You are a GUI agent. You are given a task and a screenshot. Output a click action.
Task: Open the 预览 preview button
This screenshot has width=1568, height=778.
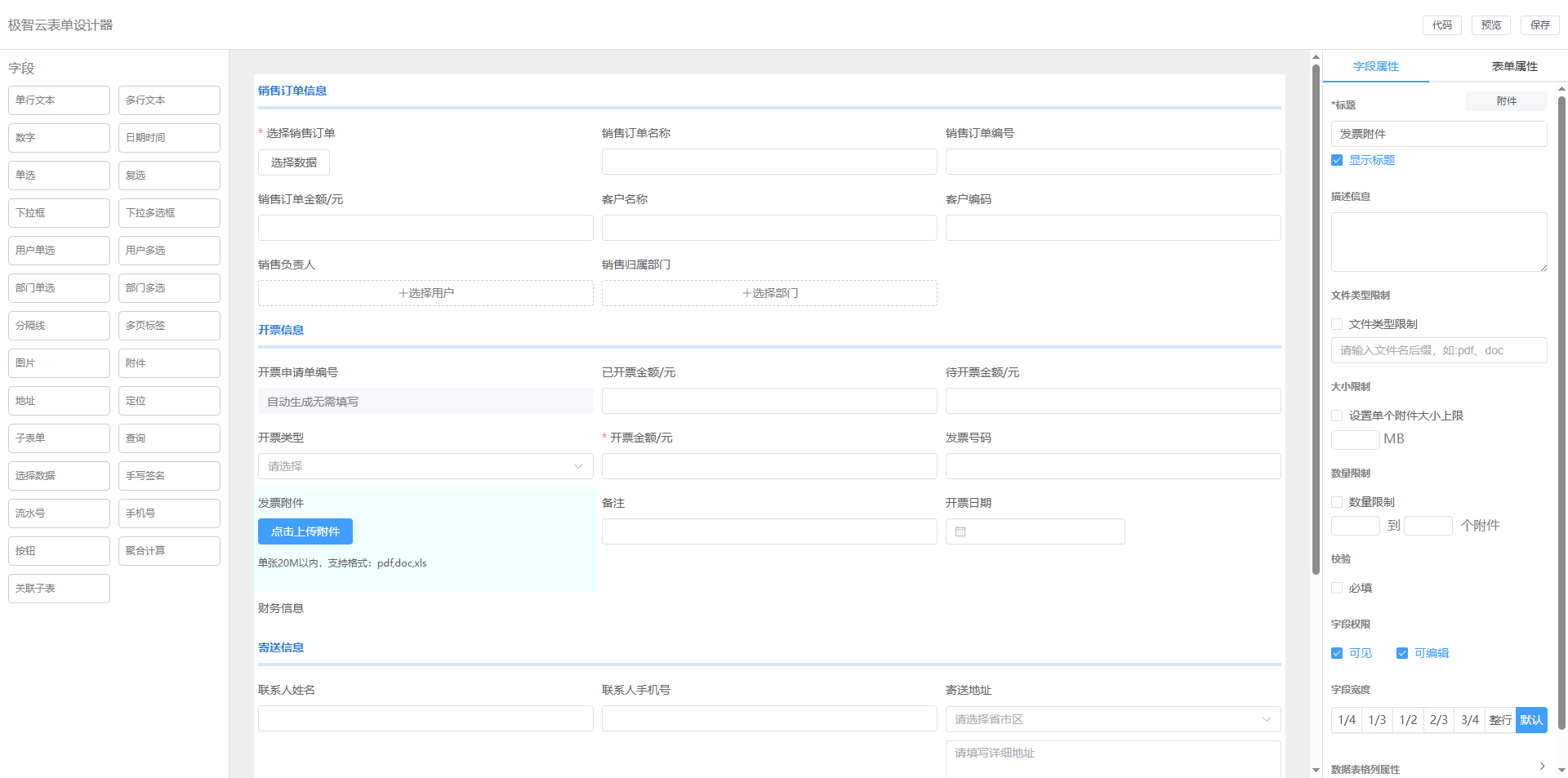tap(1490, 25)
